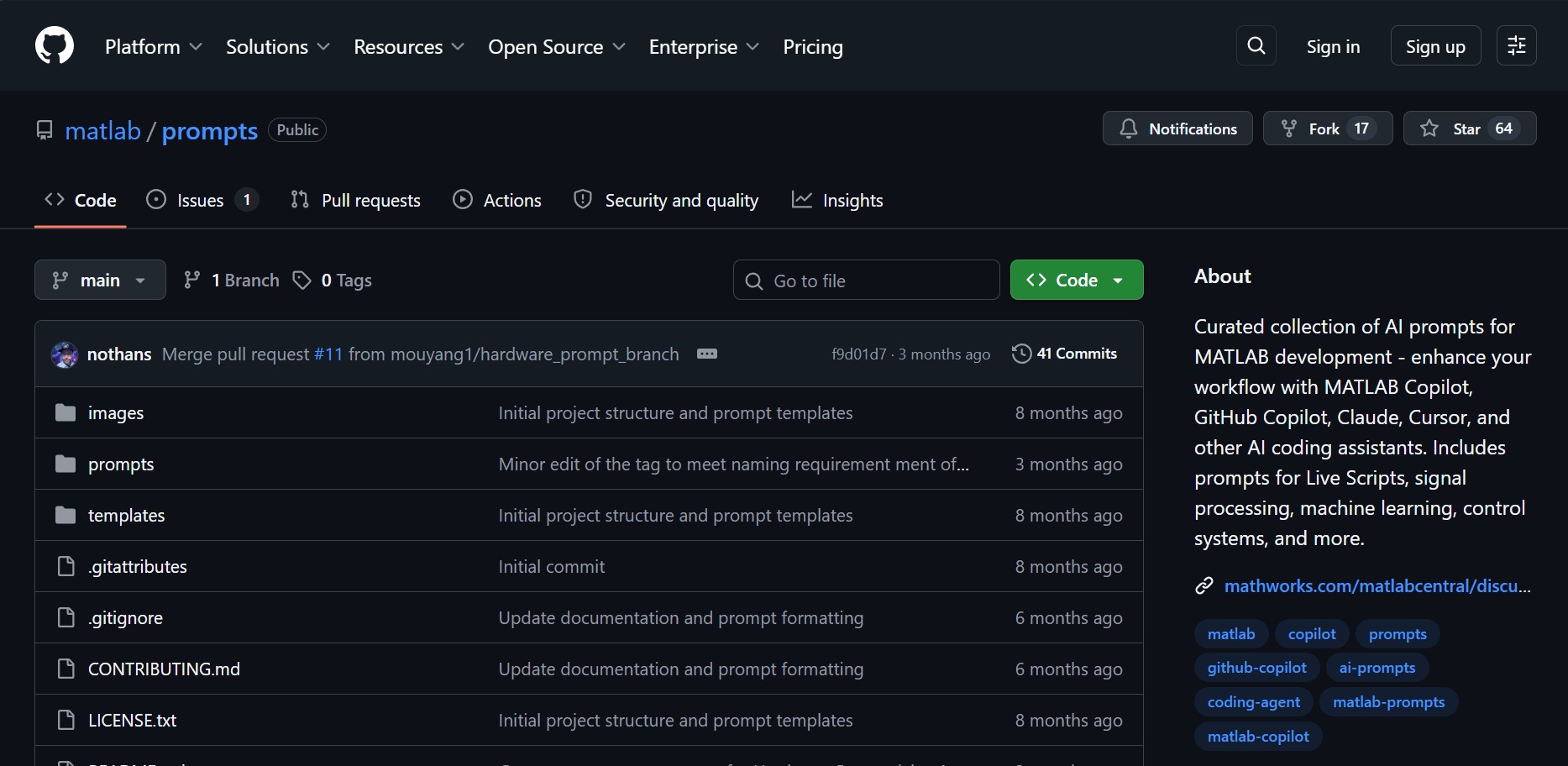Click the Go to file search field
This screenshot has height=766, width=1568.
[x=867, y=280]
